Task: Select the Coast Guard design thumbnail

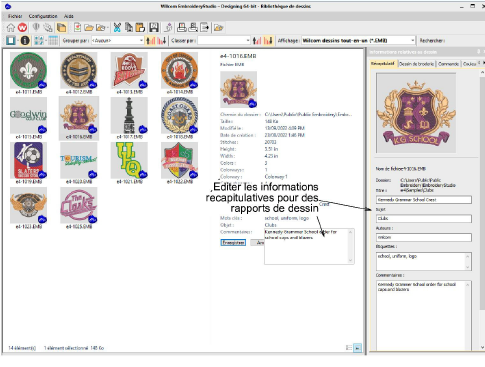Action: click(179, 115)
